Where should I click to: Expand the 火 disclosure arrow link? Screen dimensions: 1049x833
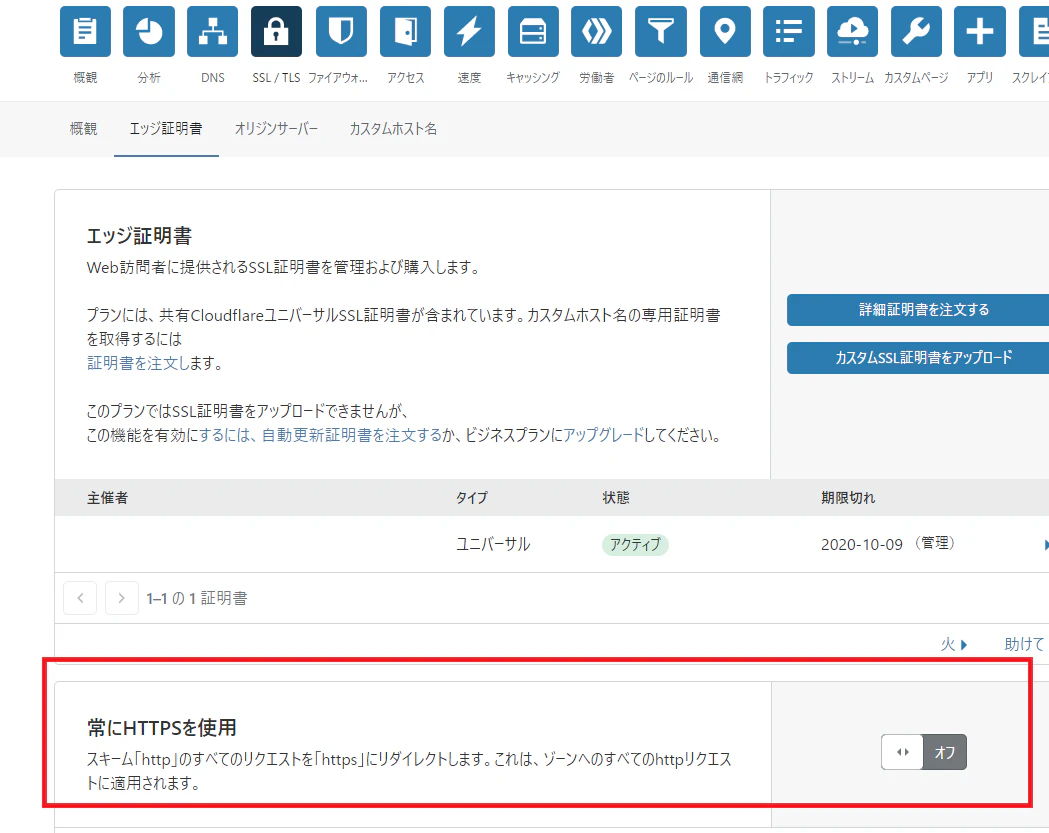coord(954,644)
